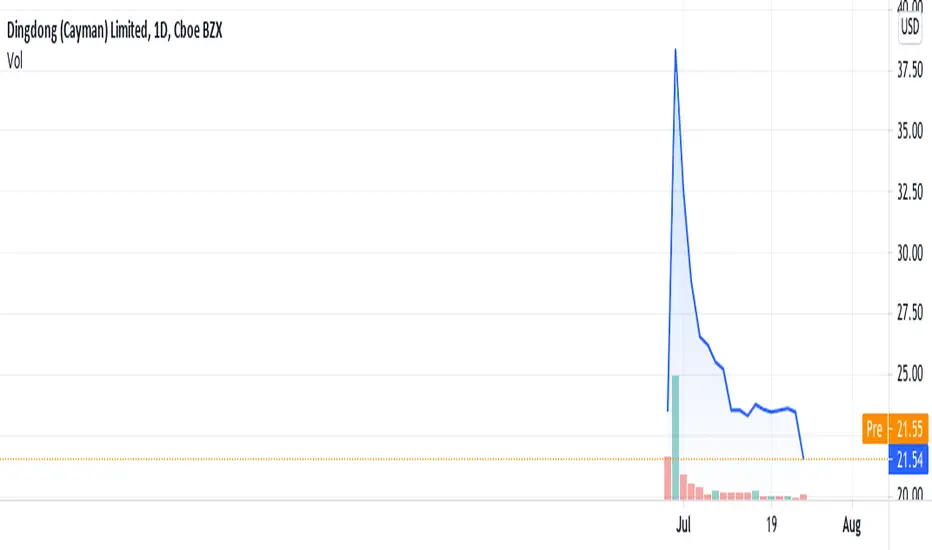Click the orange Pre 21.55 price label

pyautogui.click(x=895, y=429)
